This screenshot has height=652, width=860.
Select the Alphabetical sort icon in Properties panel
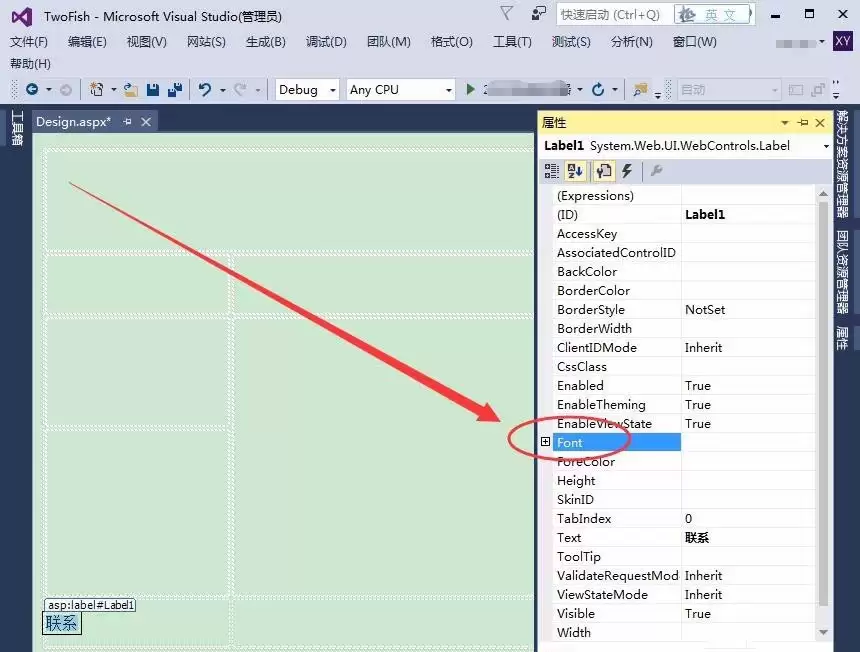575,171
